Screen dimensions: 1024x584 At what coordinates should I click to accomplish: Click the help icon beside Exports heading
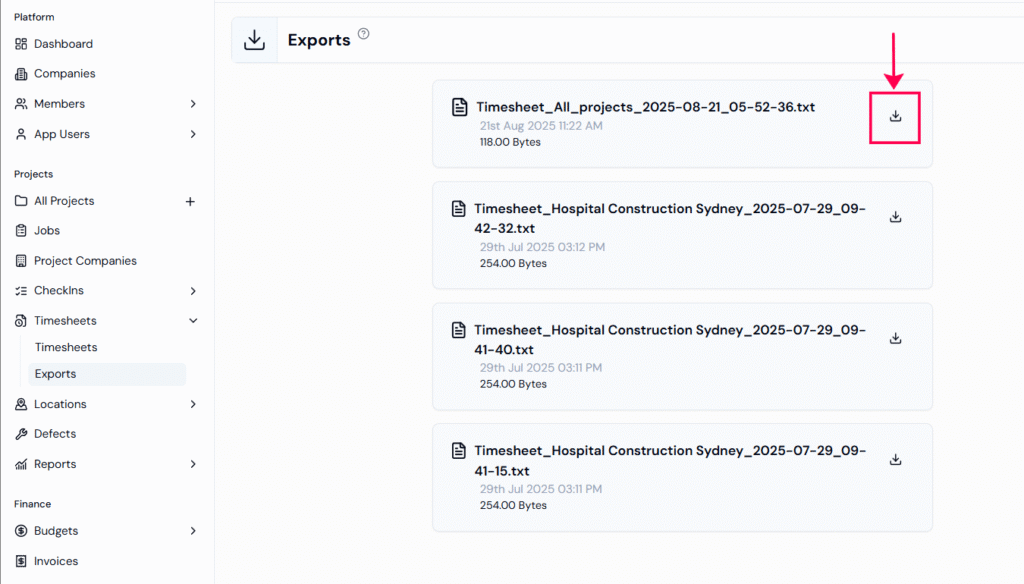pos(364,34)
